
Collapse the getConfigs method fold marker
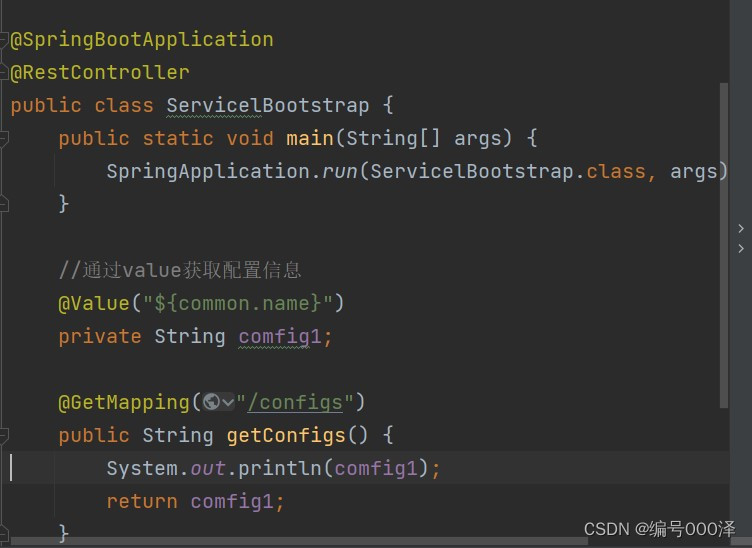pyautogui.click(x=3, y=435)
